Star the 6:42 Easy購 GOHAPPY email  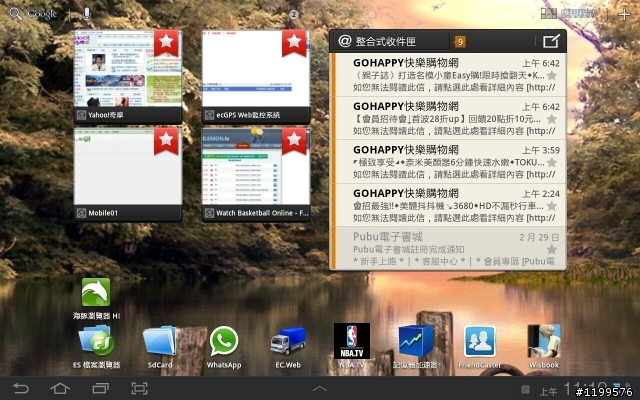(x=551, y=76)
